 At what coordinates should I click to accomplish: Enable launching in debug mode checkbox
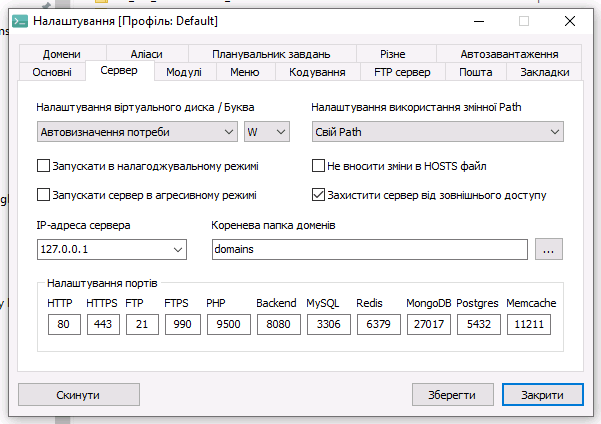coord(43,166)
